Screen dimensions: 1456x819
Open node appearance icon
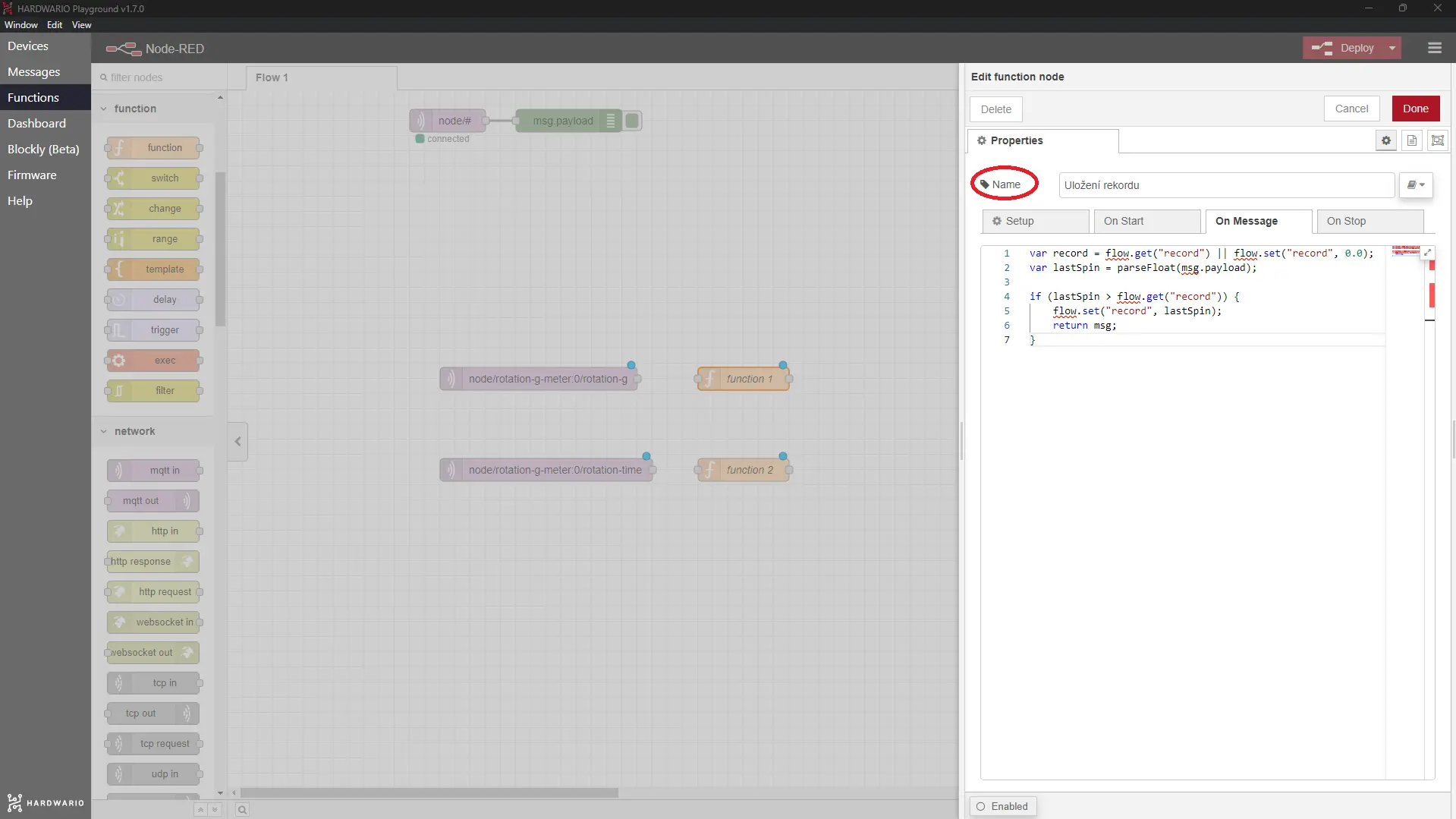click(1438, 140)
